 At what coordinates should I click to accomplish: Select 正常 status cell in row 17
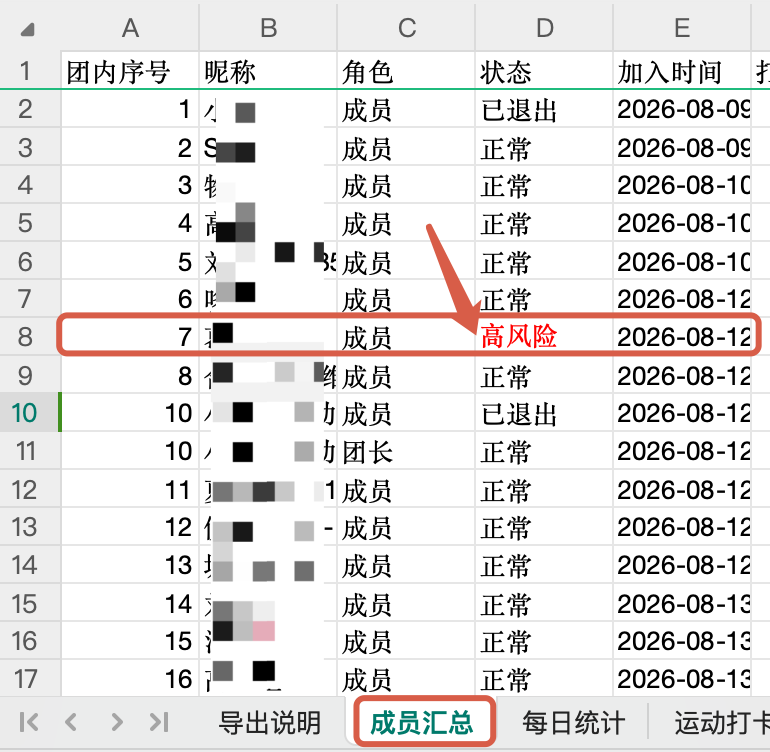[544, 679]
